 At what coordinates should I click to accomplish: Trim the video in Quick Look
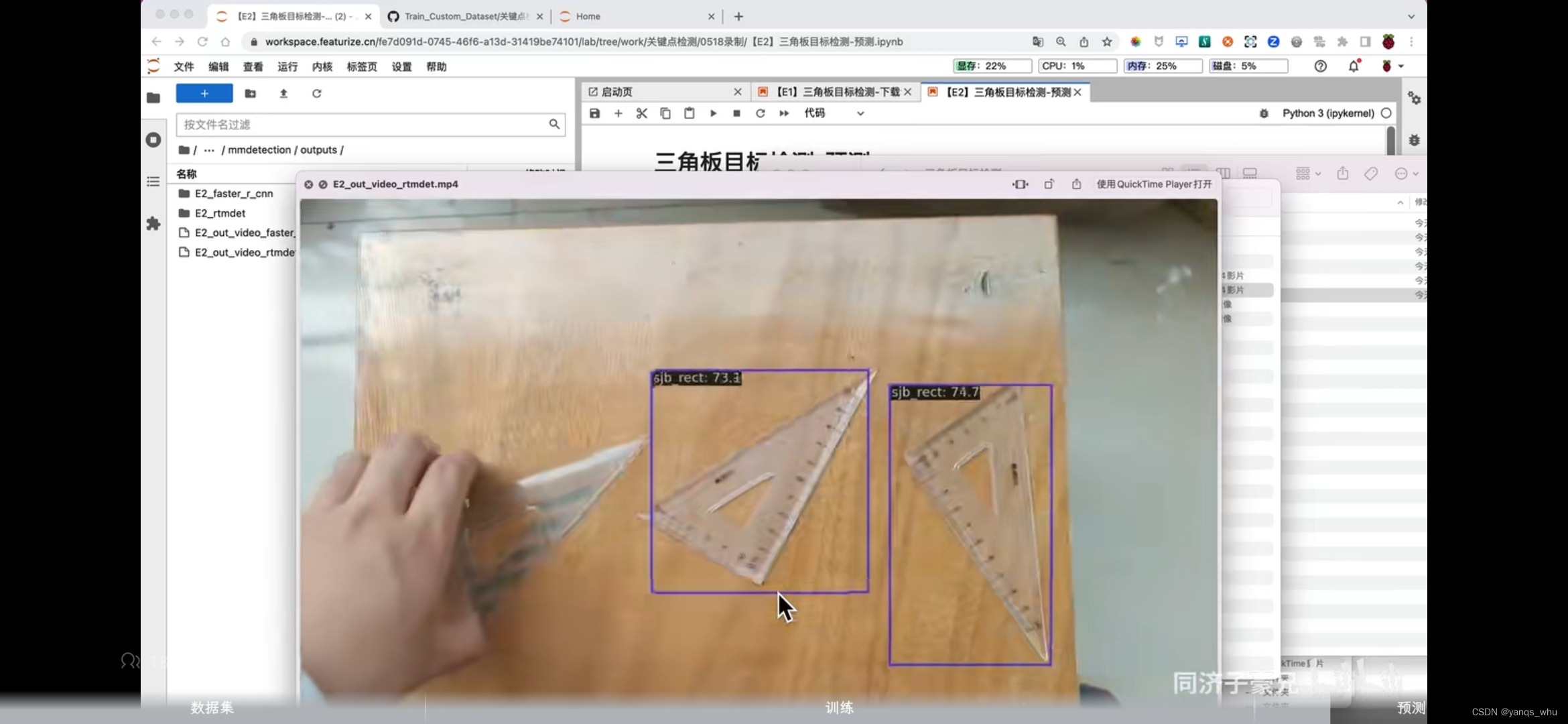(x=1020, y=184)
